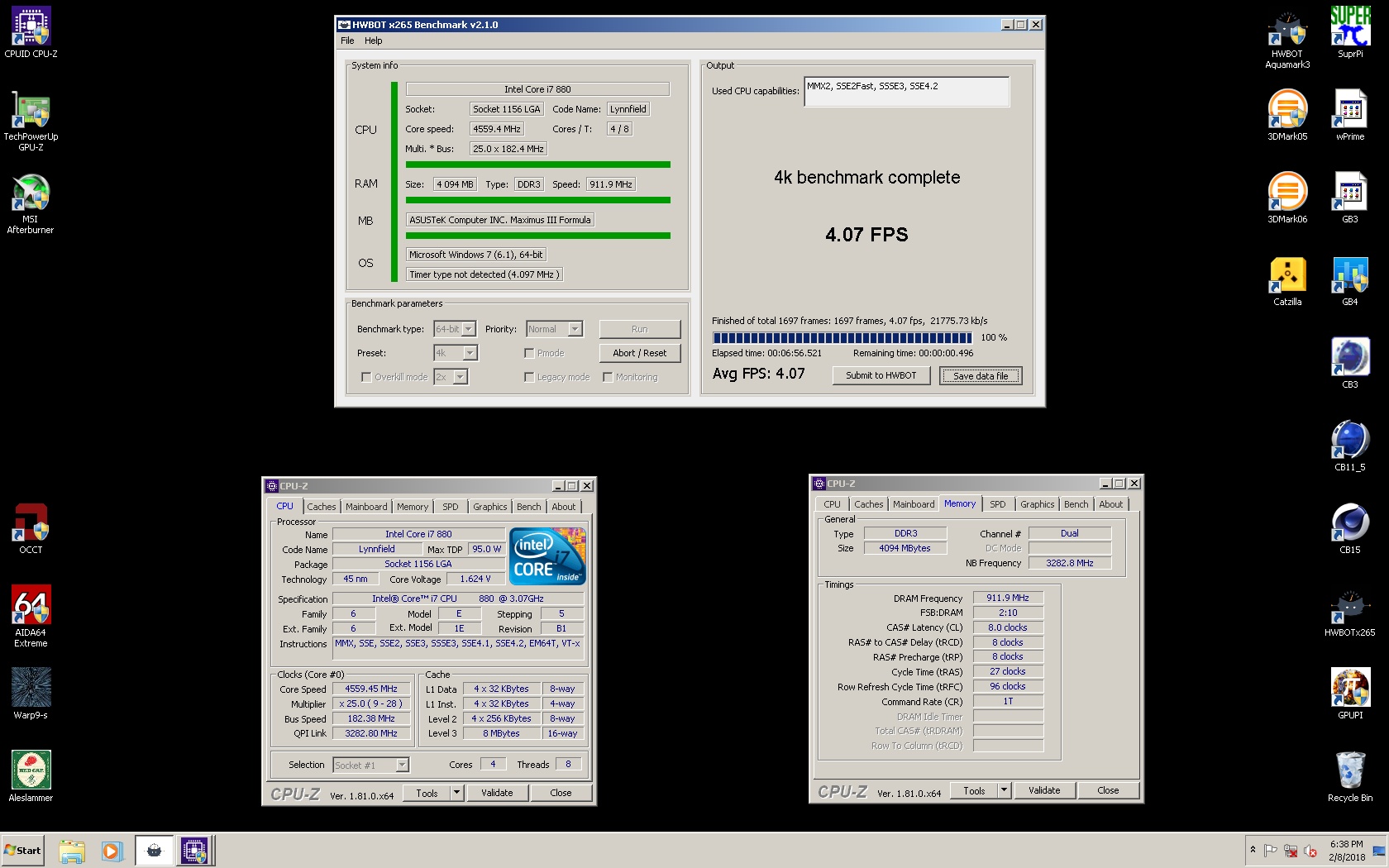Click the benchmark progress bar at 100 %
1389x868 pixels.
pyautogui.click(x=842, y=337)
